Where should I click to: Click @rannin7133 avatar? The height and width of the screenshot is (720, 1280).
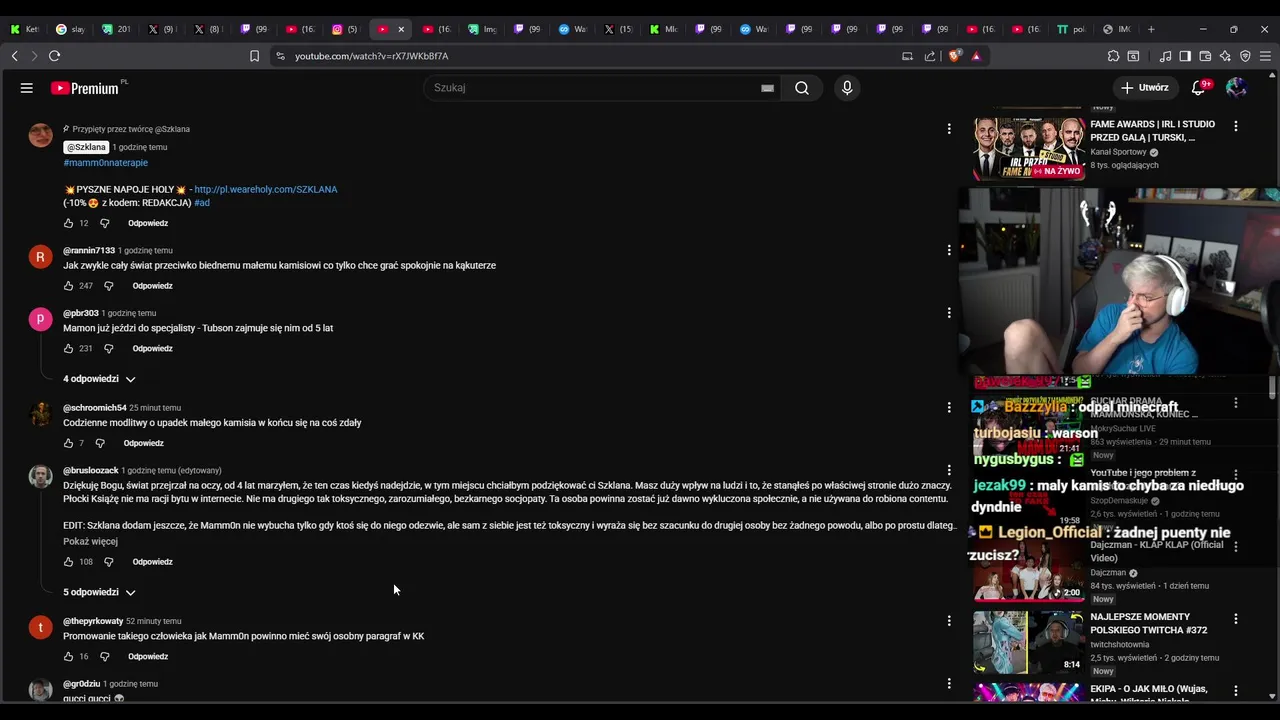40,257
